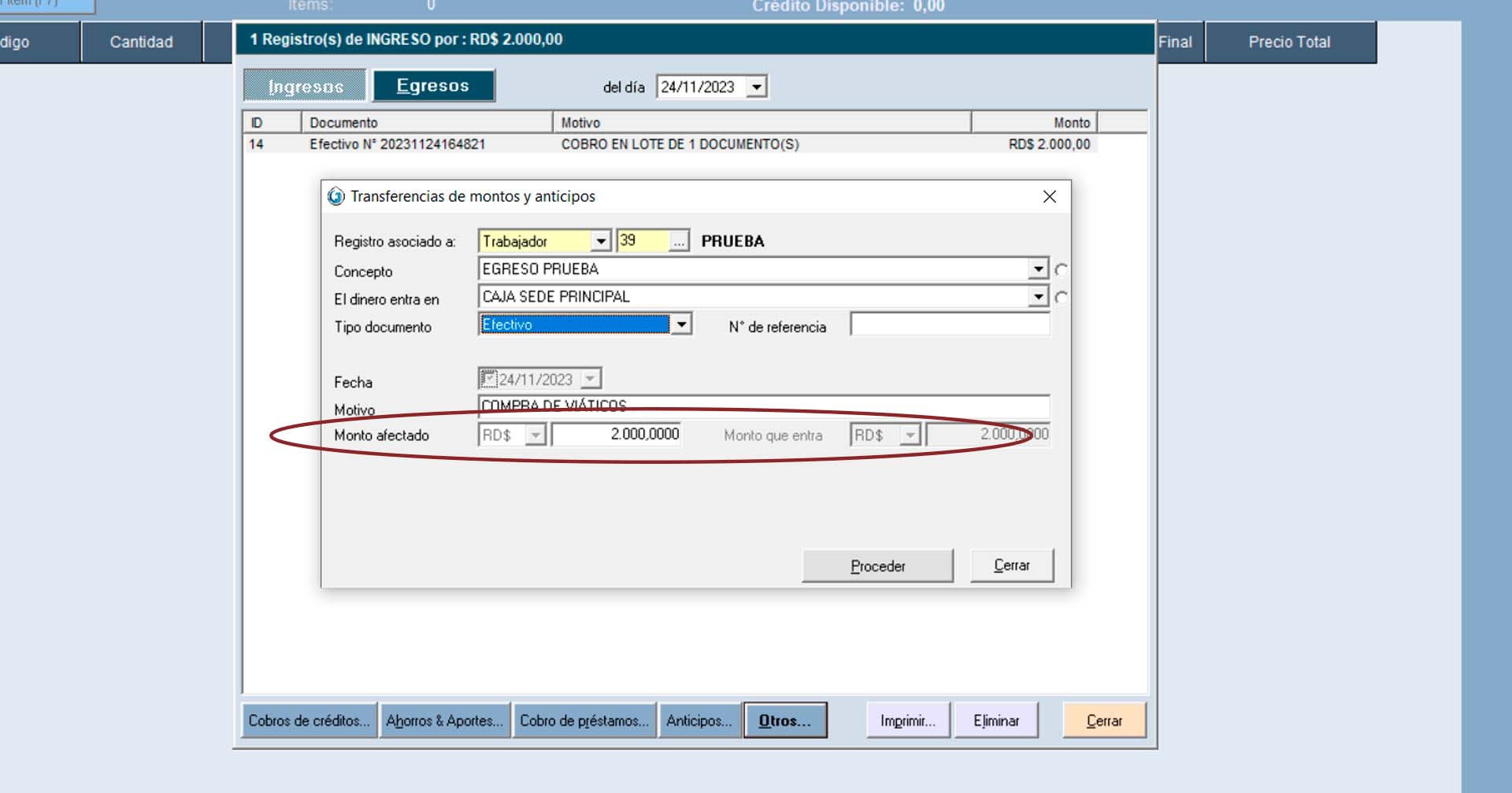Open the Concepto EGRESO PRUEBA dropdown
The height and width of the screenshot is (793, 1512).
(x=1038, y=269)
